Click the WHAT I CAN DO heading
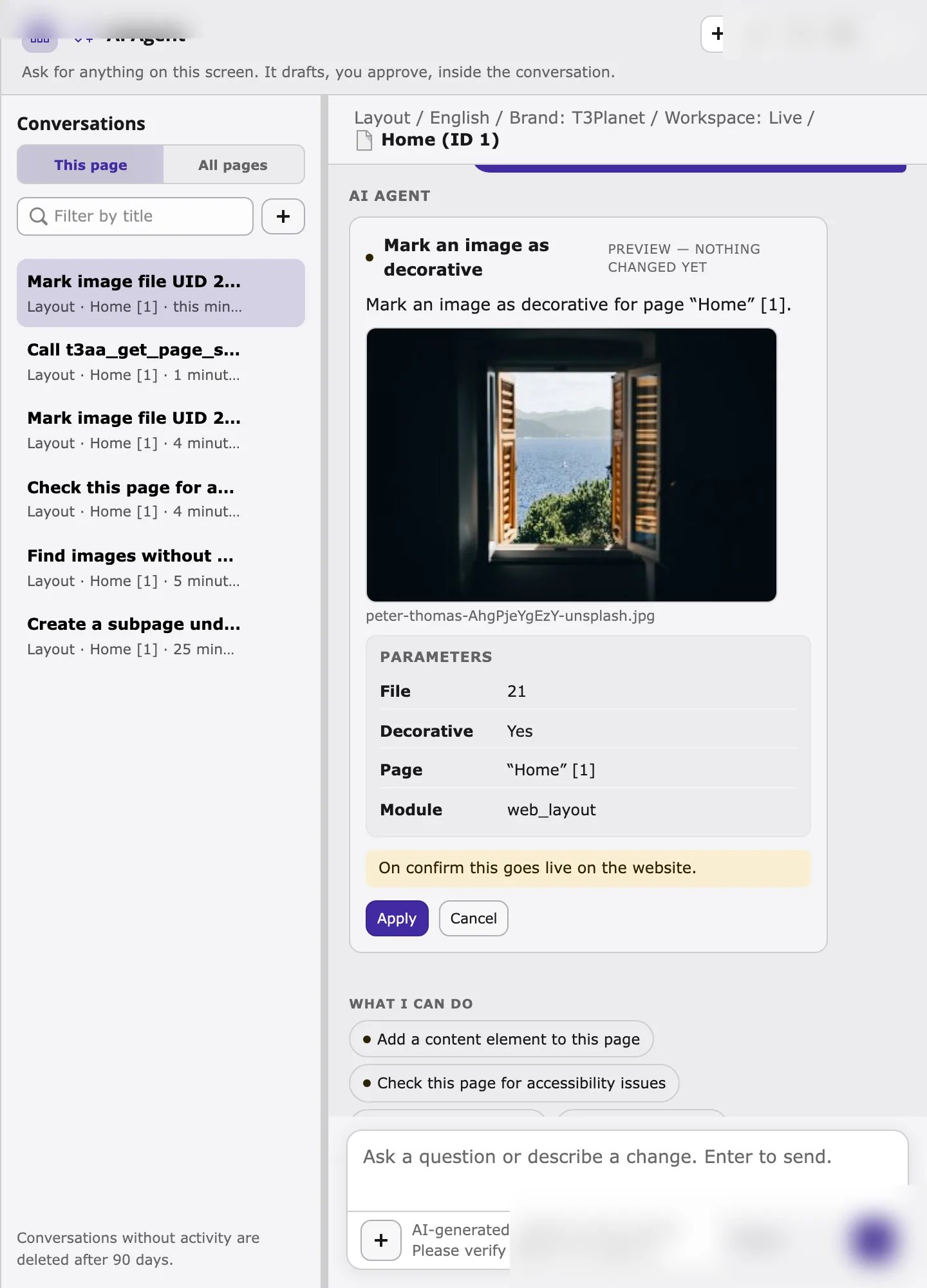Viewport: 927px width, 1288px height. [411, 1003]
